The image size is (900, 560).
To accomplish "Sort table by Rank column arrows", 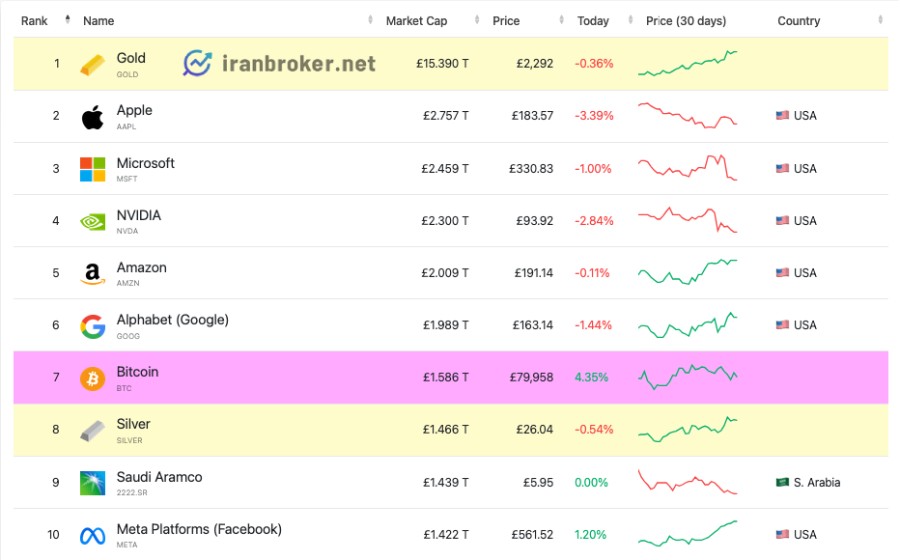I will tap(68, 20).
